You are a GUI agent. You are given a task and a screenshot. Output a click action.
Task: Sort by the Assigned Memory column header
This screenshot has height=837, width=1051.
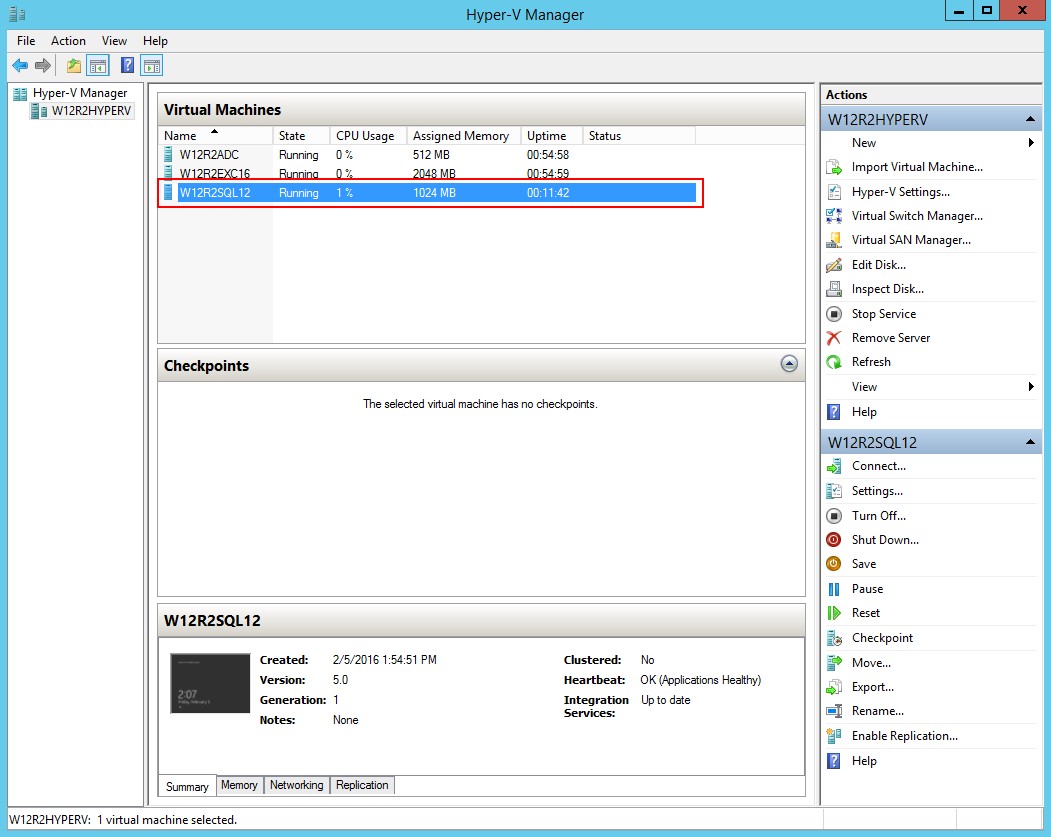coord(464,135)
